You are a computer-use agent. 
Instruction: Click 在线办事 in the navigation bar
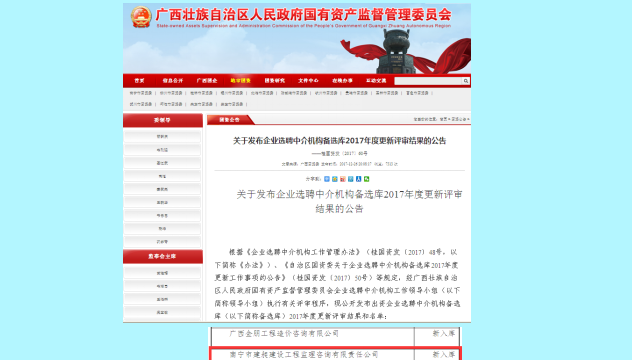(342, 81)
